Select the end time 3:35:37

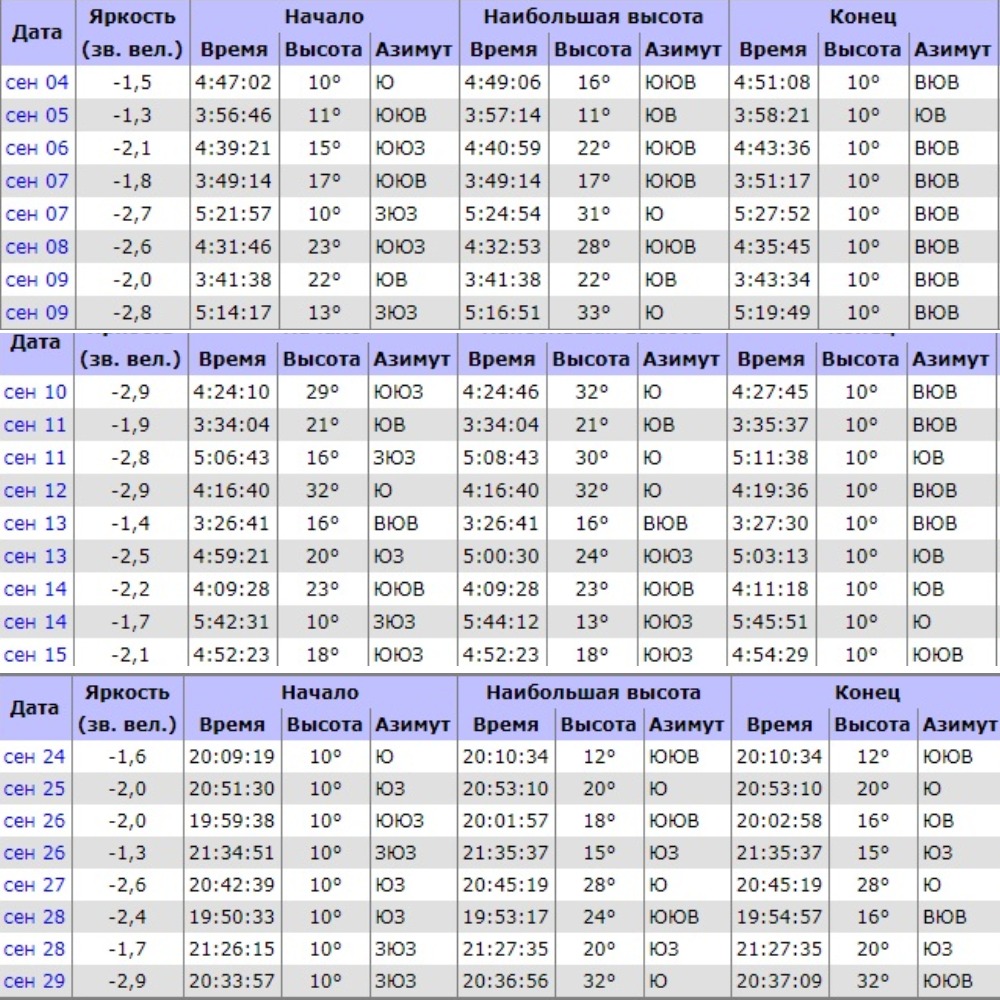[x=770, y=425]
